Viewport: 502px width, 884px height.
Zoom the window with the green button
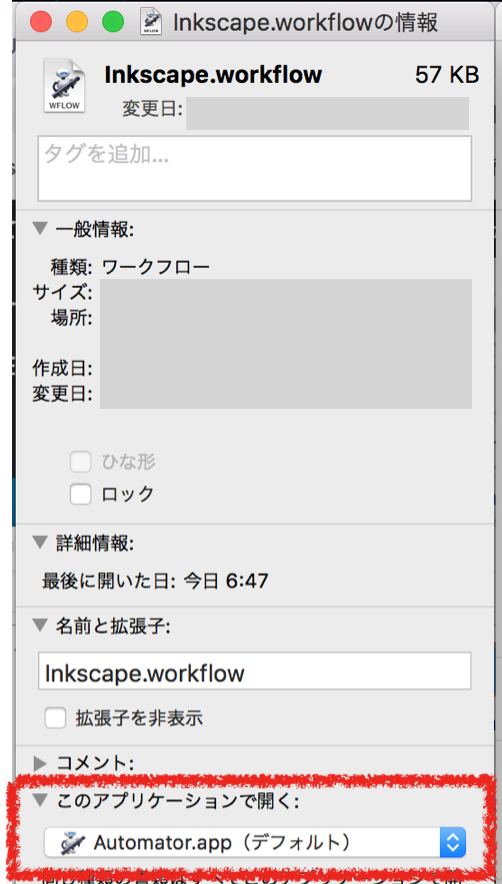(x=113, y=22)
